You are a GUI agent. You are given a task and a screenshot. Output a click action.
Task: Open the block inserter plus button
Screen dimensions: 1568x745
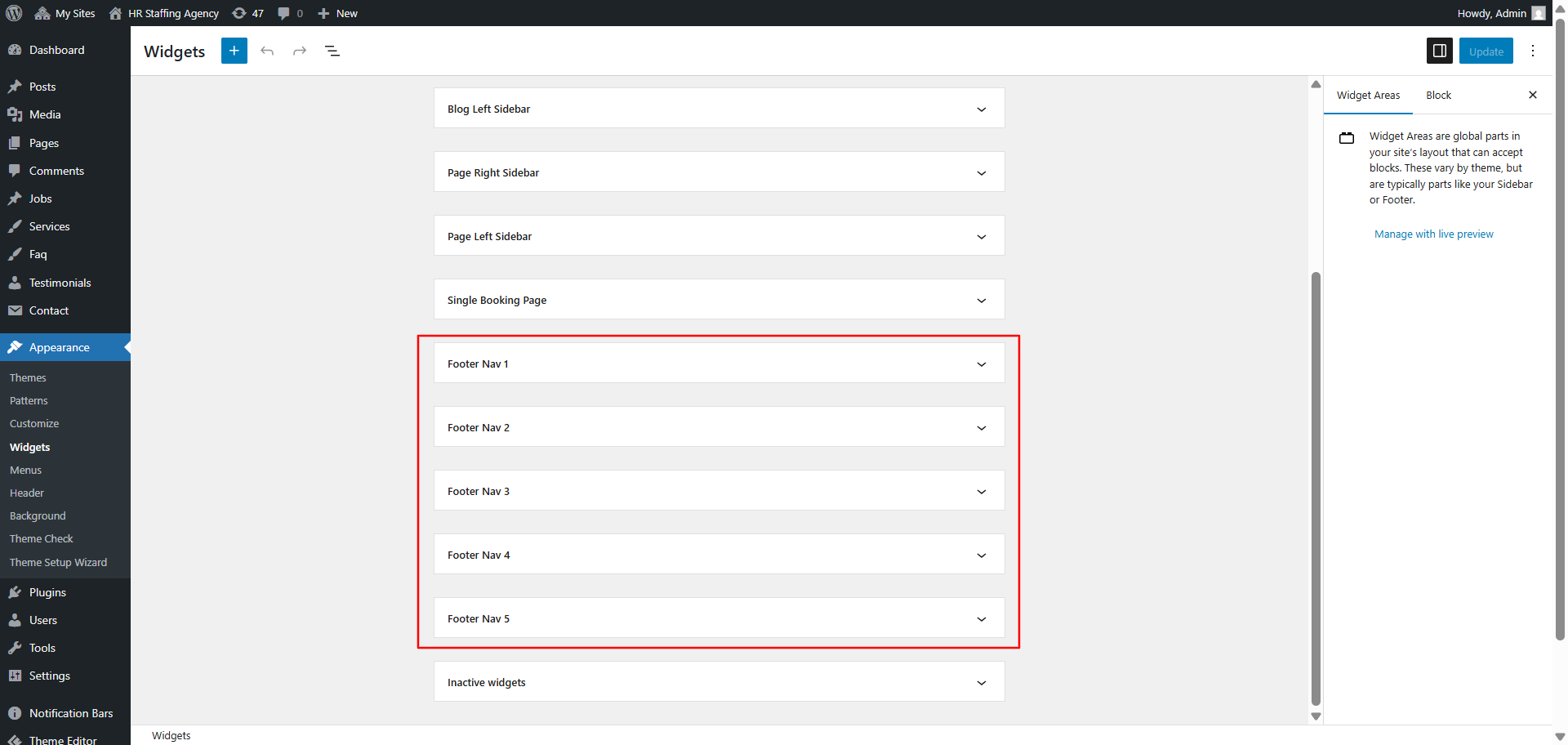pyautogui.click(x=234, y=51)
